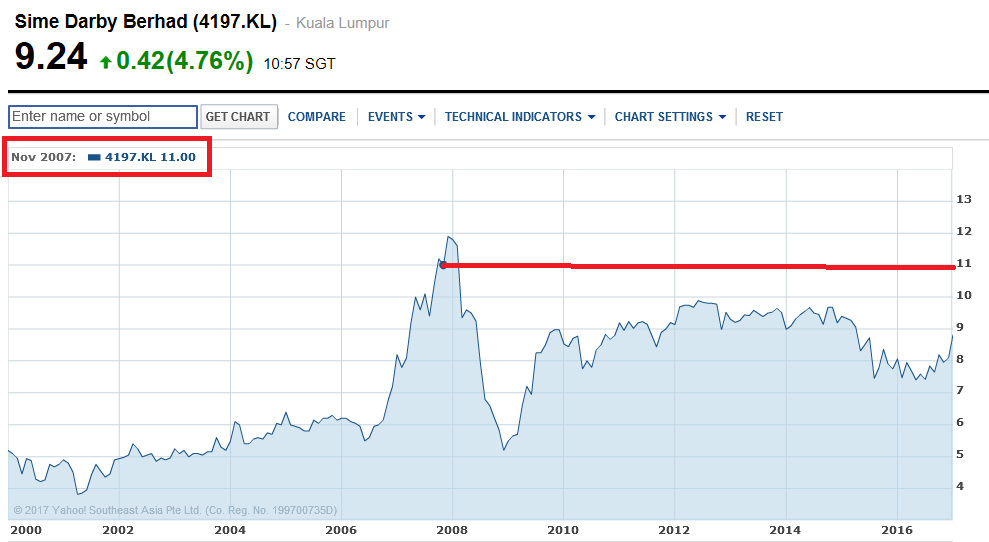Click the 0.42(4.76%) change value
Viewport: 989px width, 542px height.
[185, 61]
